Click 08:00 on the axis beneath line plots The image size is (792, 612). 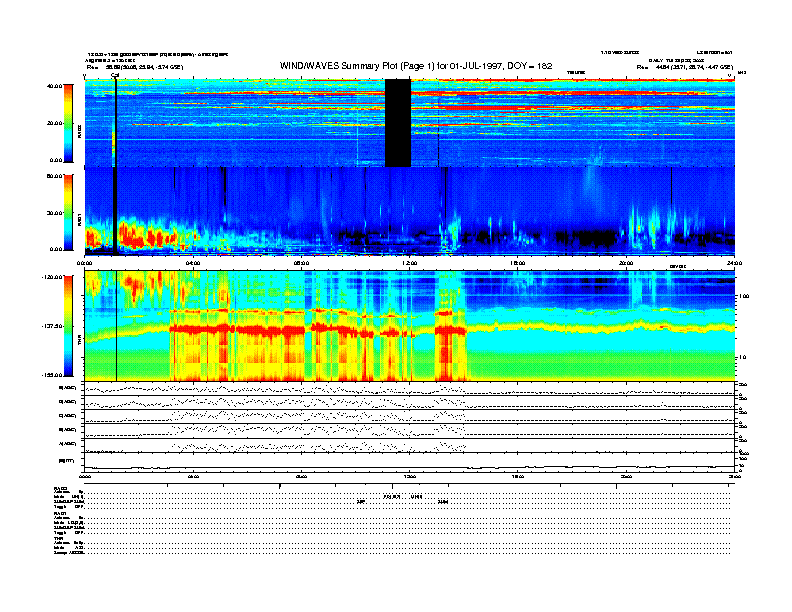[302, 476]
